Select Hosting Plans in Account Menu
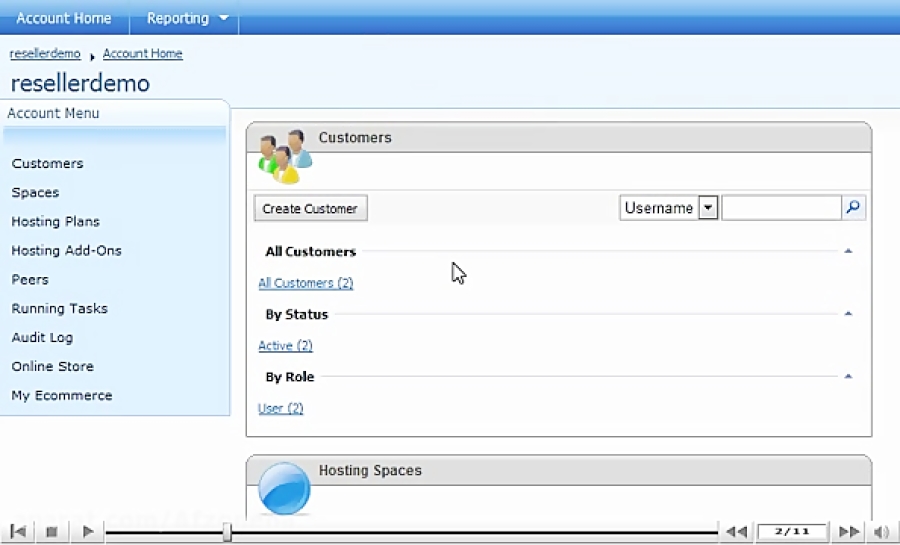 point(55,221)
